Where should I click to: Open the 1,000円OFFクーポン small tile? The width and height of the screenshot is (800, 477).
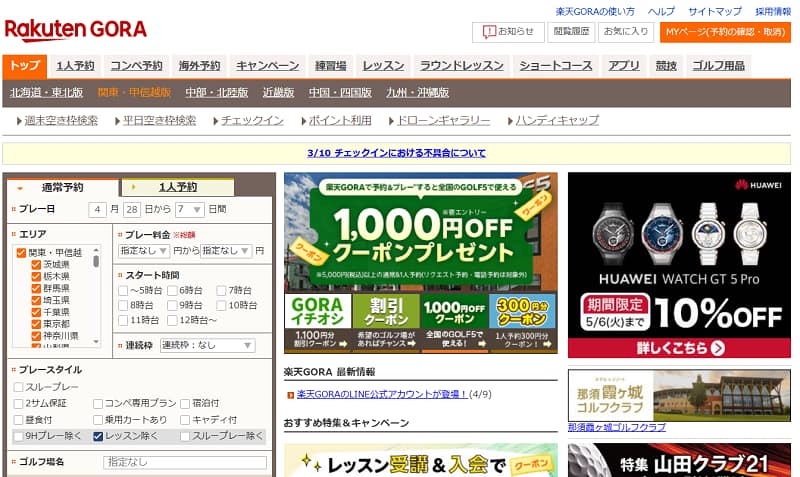pos(455,322)
